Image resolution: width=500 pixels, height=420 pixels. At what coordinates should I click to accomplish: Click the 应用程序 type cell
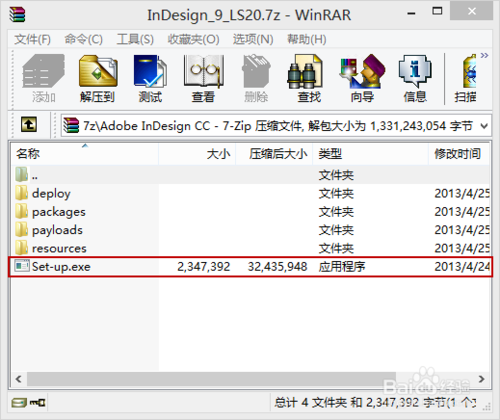342,267
